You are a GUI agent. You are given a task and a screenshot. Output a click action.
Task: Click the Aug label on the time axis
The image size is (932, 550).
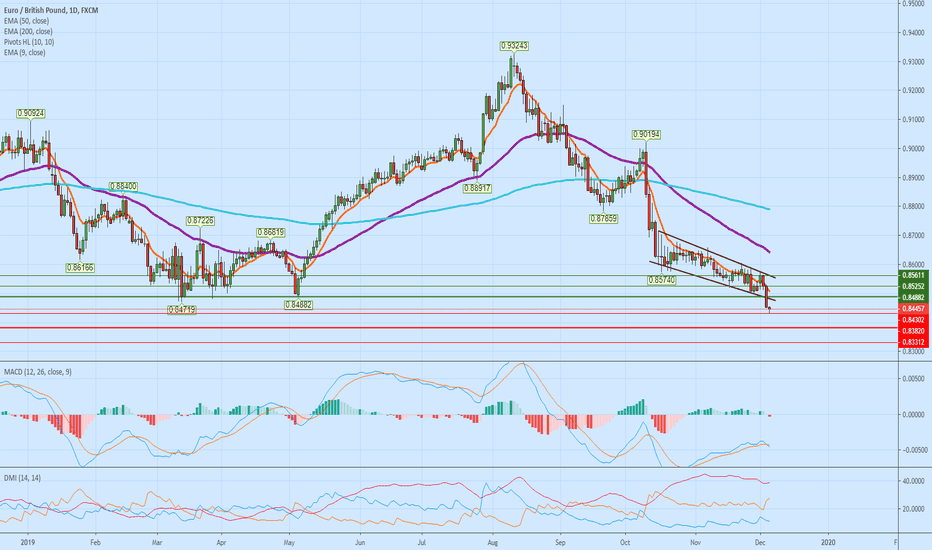[492, 539]
